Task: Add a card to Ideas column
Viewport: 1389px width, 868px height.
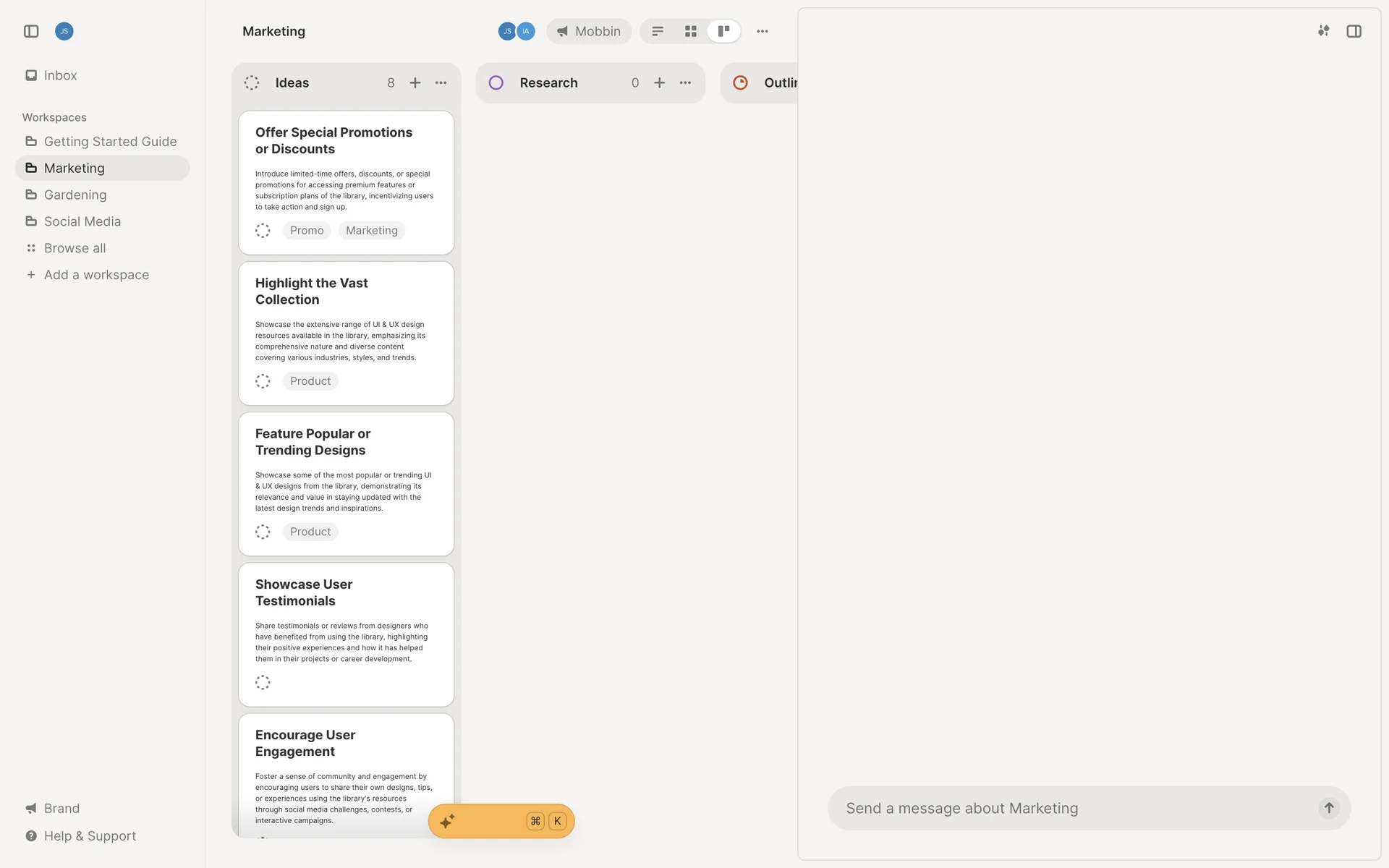Action: pyautogui.click(x=415, y=83)
